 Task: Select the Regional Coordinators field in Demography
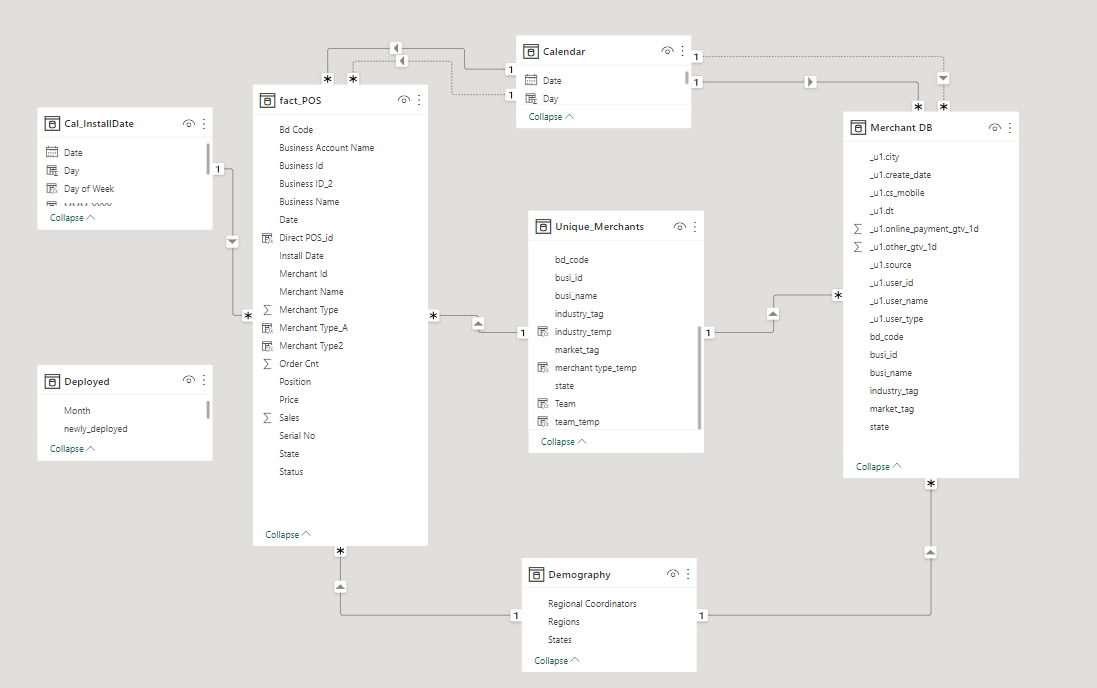pyautogui.click(x=592, y=604)
